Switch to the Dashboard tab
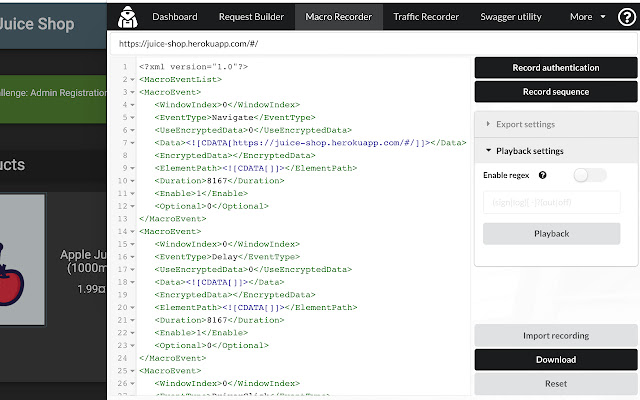This screenshot has height=400, width=640. tap(173, 17)
